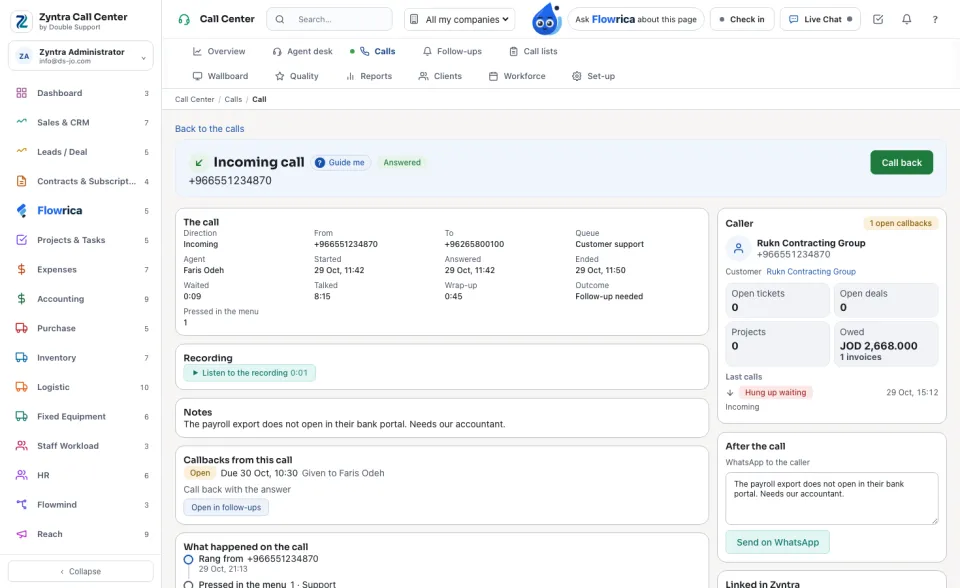Screen dimensions: 960x588
Task: Click the Sales & CRM chart icon
Action: pyautogui.click(x=21, y=122)
